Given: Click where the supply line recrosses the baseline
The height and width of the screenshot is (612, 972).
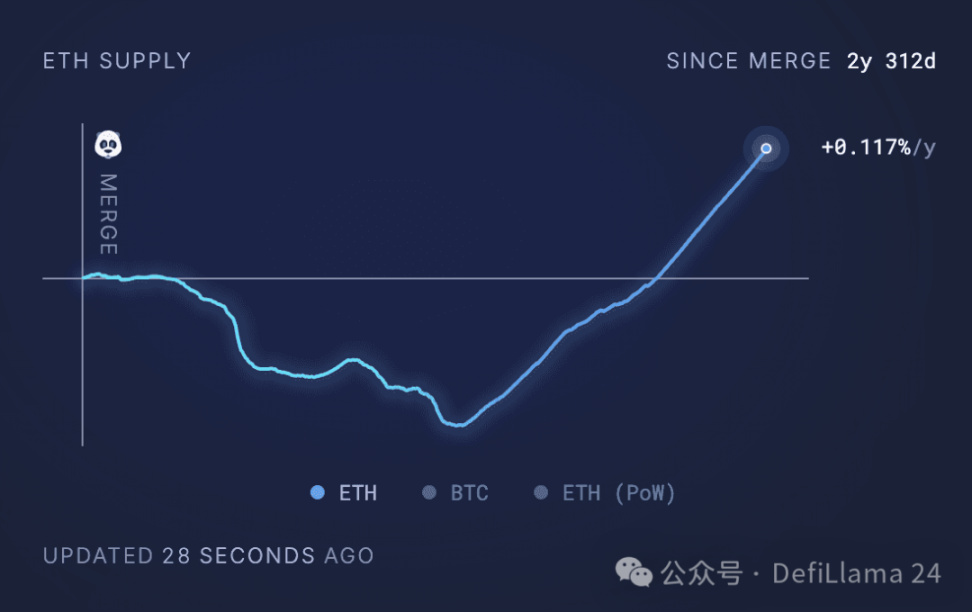Looking at the screenshot, I should pos(656,277).
